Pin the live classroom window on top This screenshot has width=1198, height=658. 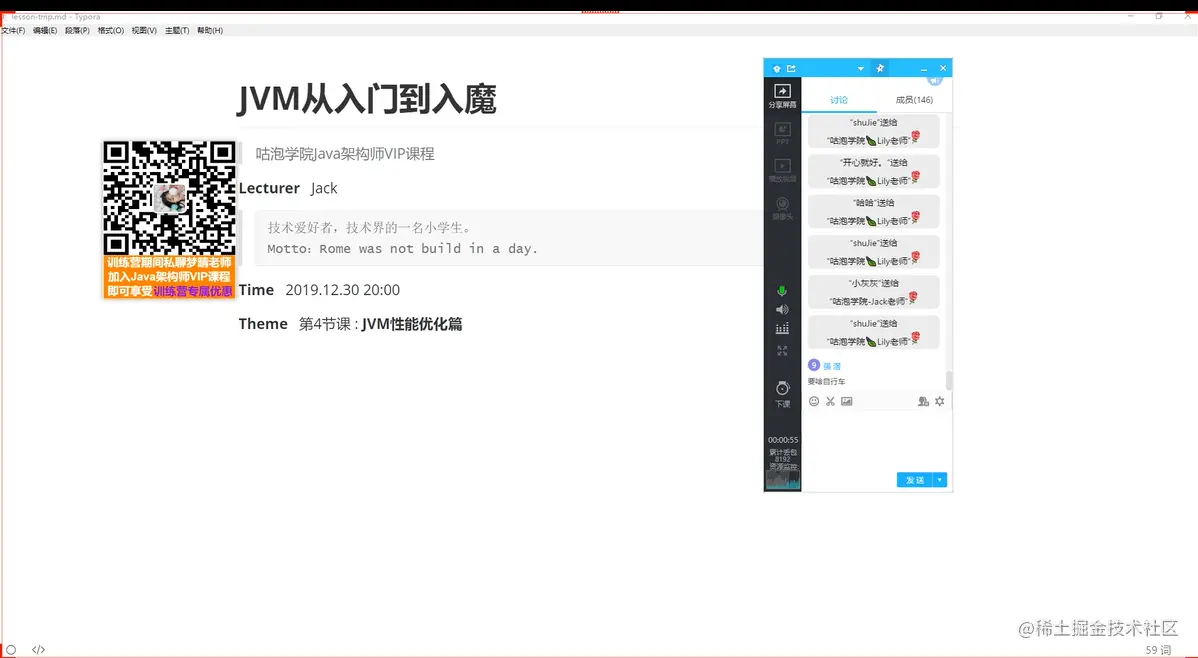[879, 67]
